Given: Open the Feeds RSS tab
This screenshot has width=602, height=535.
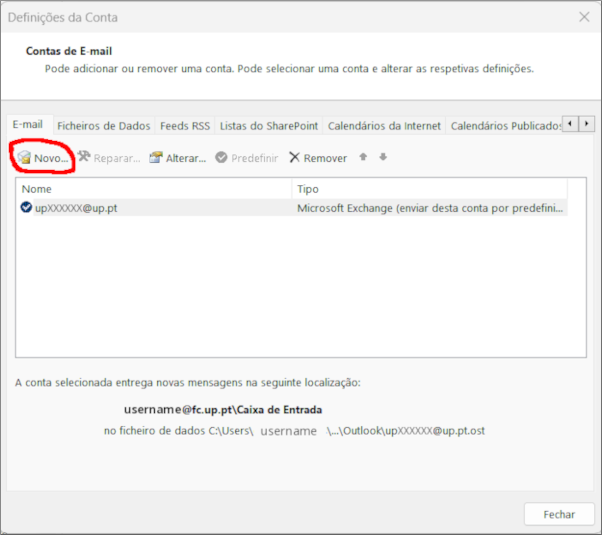Looking at the screenshot, I should 185,126.
